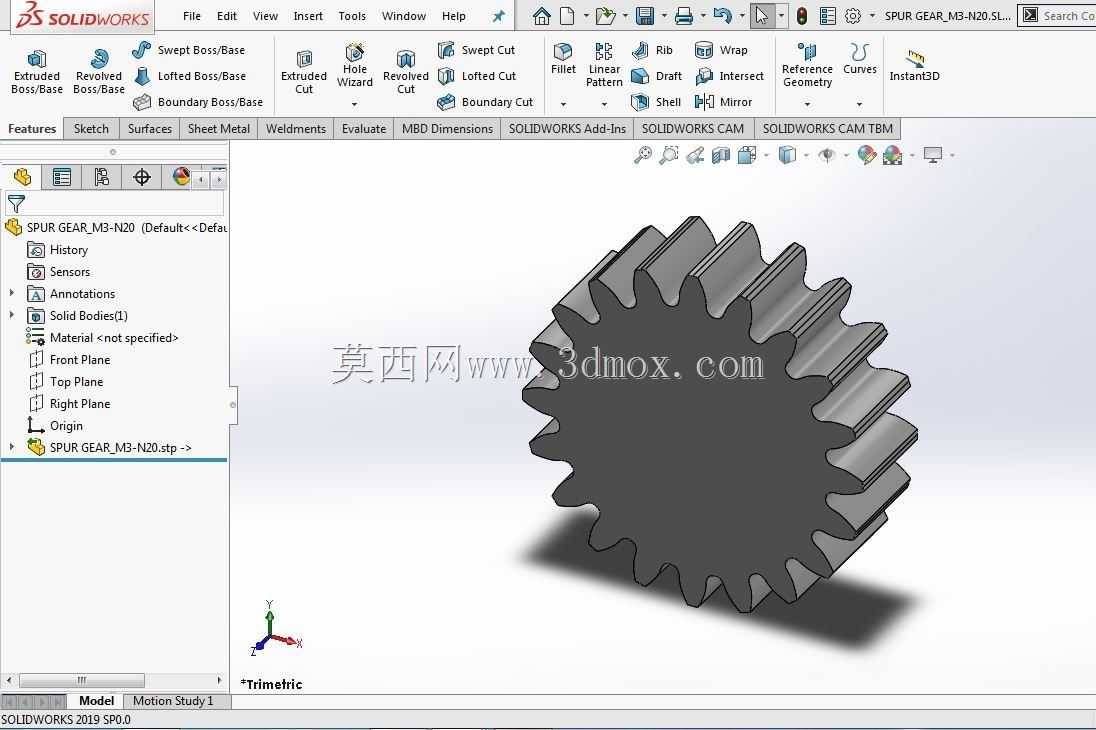Click the feature tree filter field
The width and height of the screenshot is (1096, 730).
click(115, 203)
